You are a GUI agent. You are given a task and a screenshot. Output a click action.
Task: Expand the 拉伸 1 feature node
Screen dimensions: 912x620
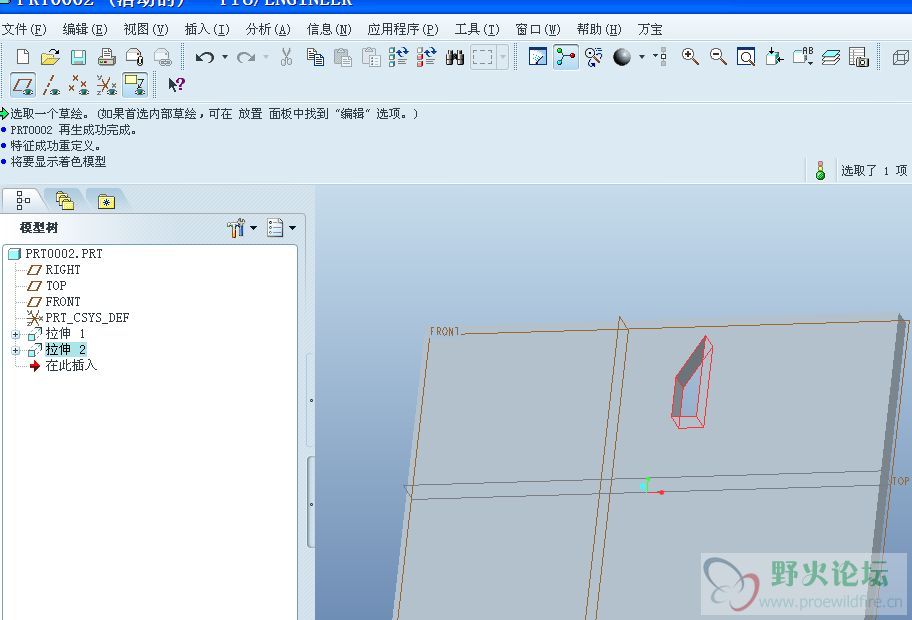16,334
